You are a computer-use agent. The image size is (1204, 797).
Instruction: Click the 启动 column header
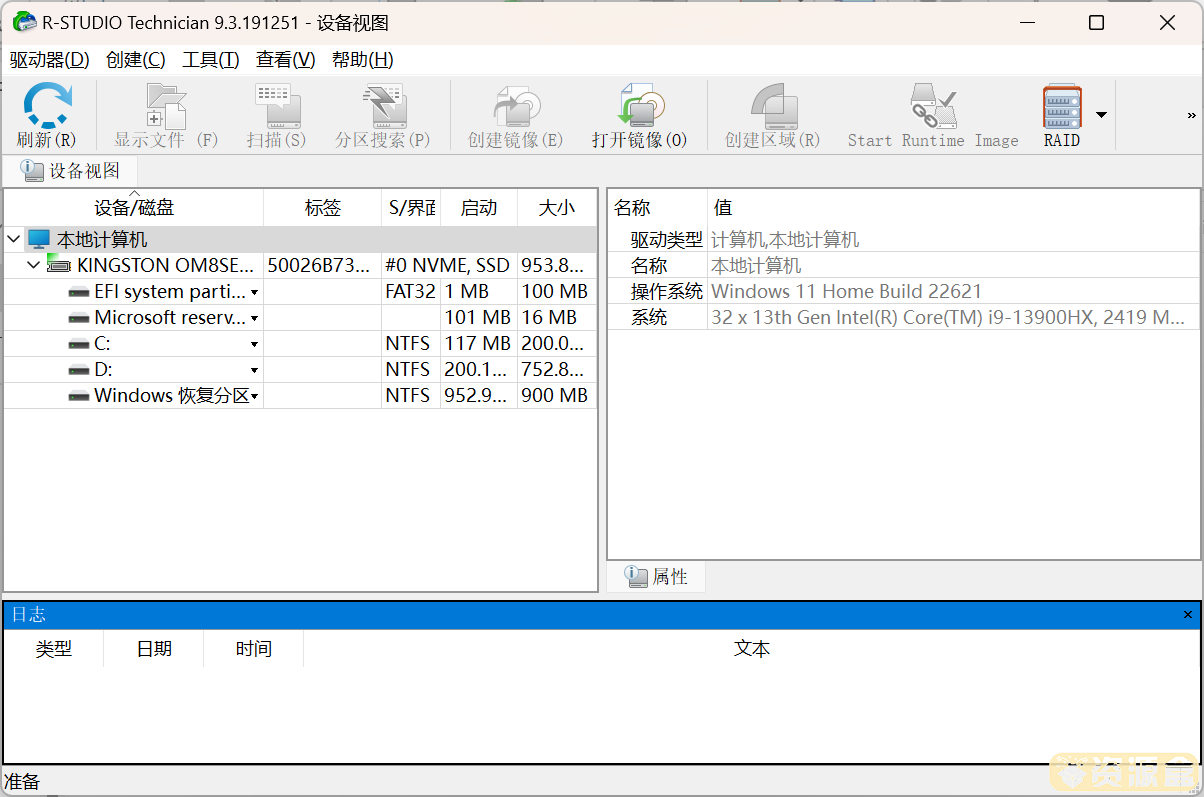pos(479,208)
